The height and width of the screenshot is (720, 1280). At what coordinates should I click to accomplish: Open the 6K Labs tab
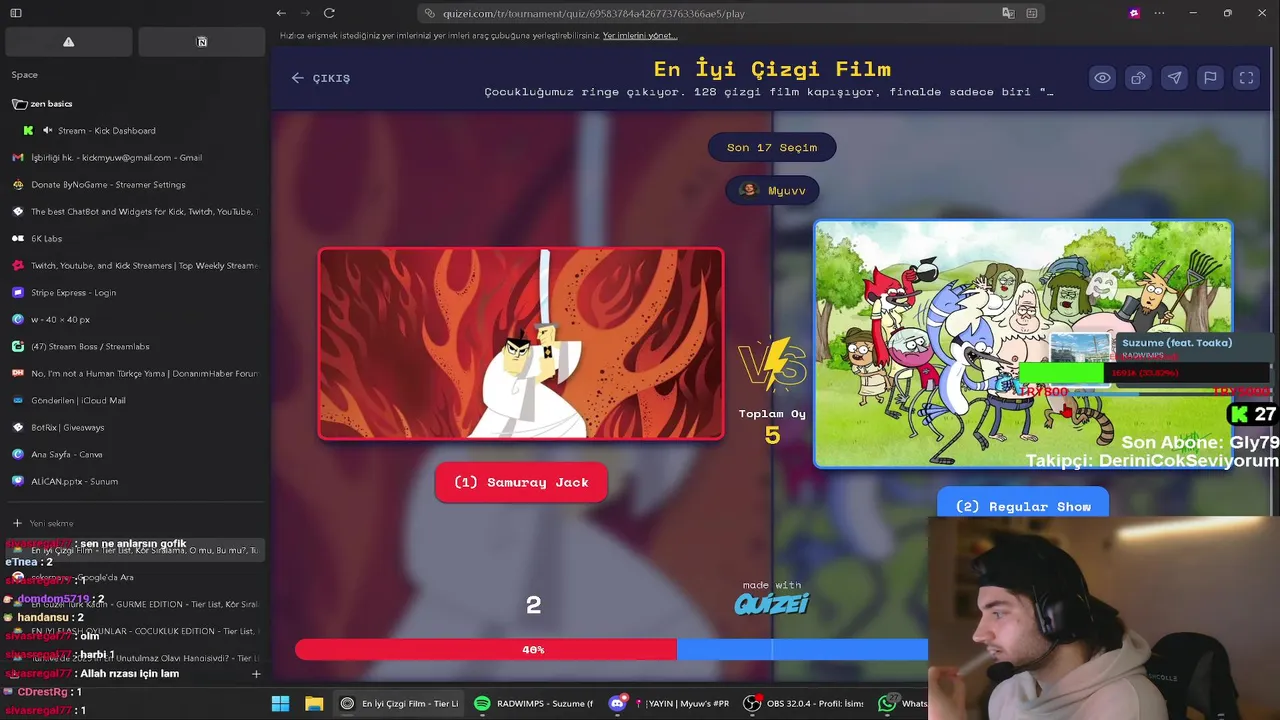pos(134,239)
